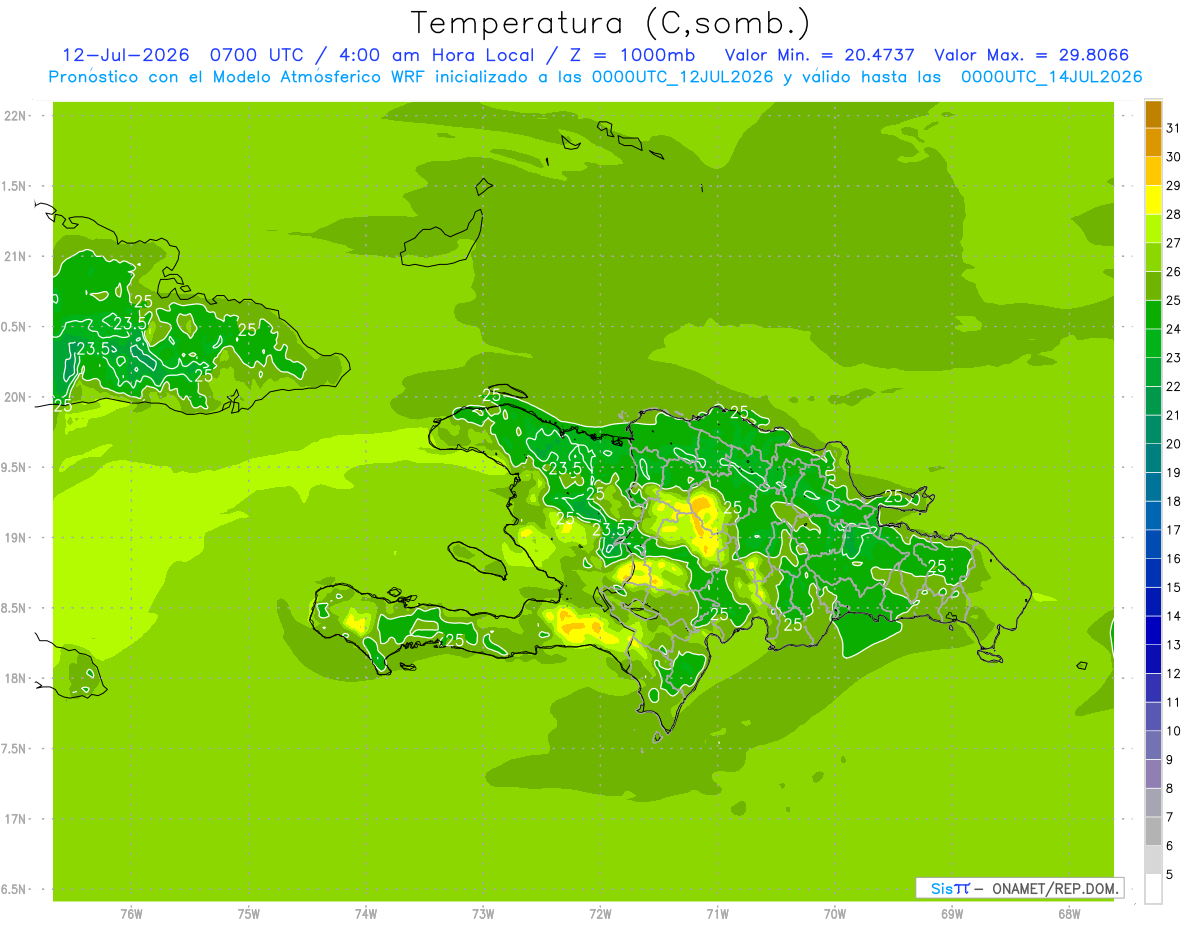
Task: Select the 72W longitude axis label
Action: [600, 913]
